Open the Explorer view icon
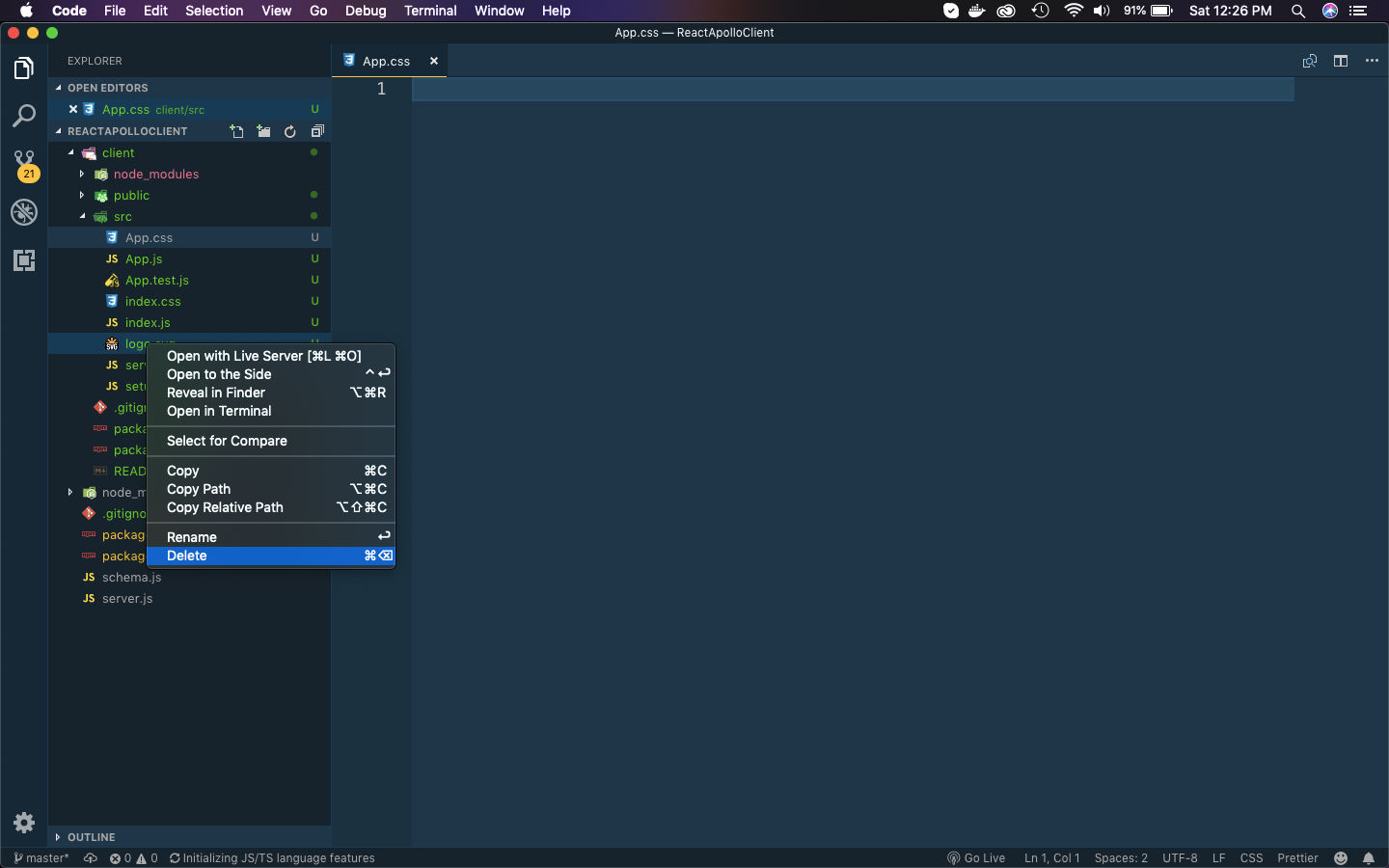The image size is (1389, 868). click(24, 68)
